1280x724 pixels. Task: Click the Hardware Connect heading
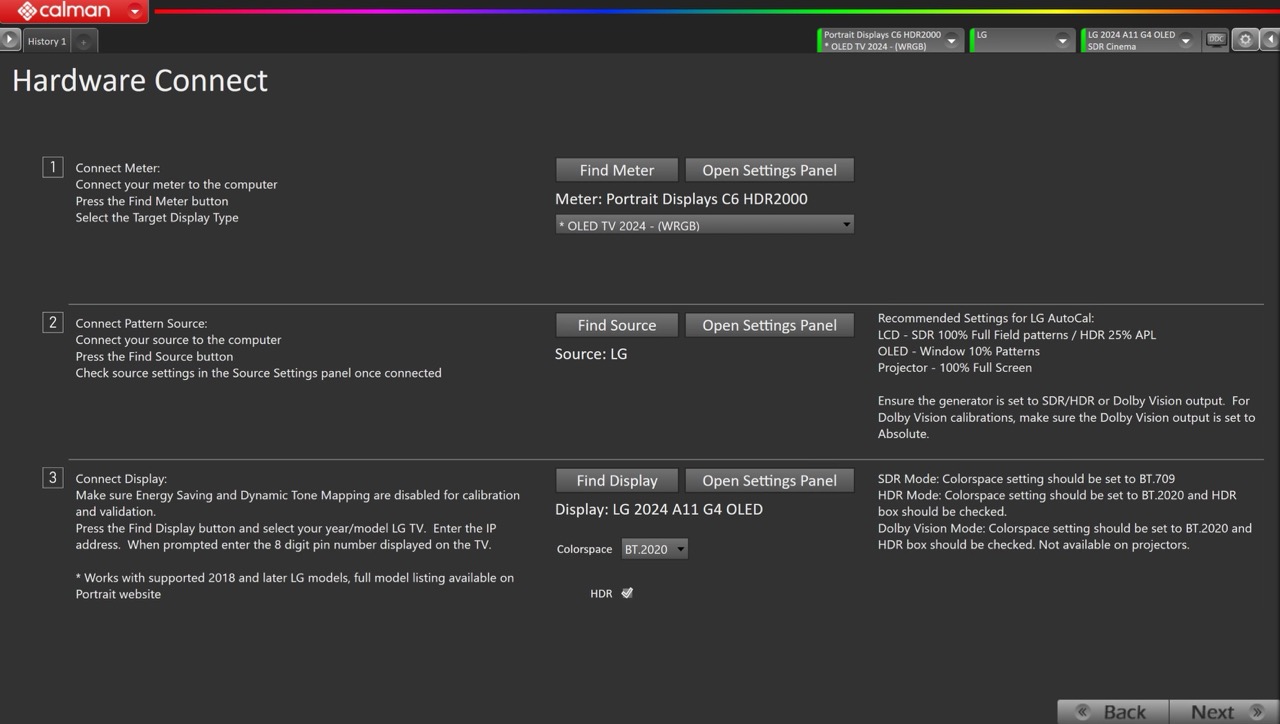[x=140, y=80]
